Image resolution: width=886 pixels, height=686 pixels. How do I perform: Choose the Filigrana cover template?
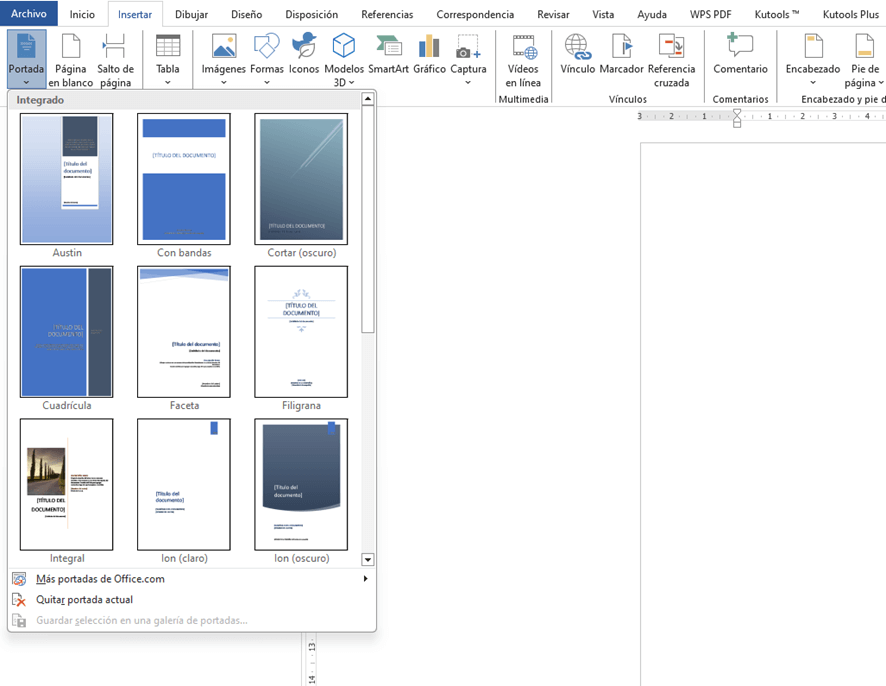301,332
